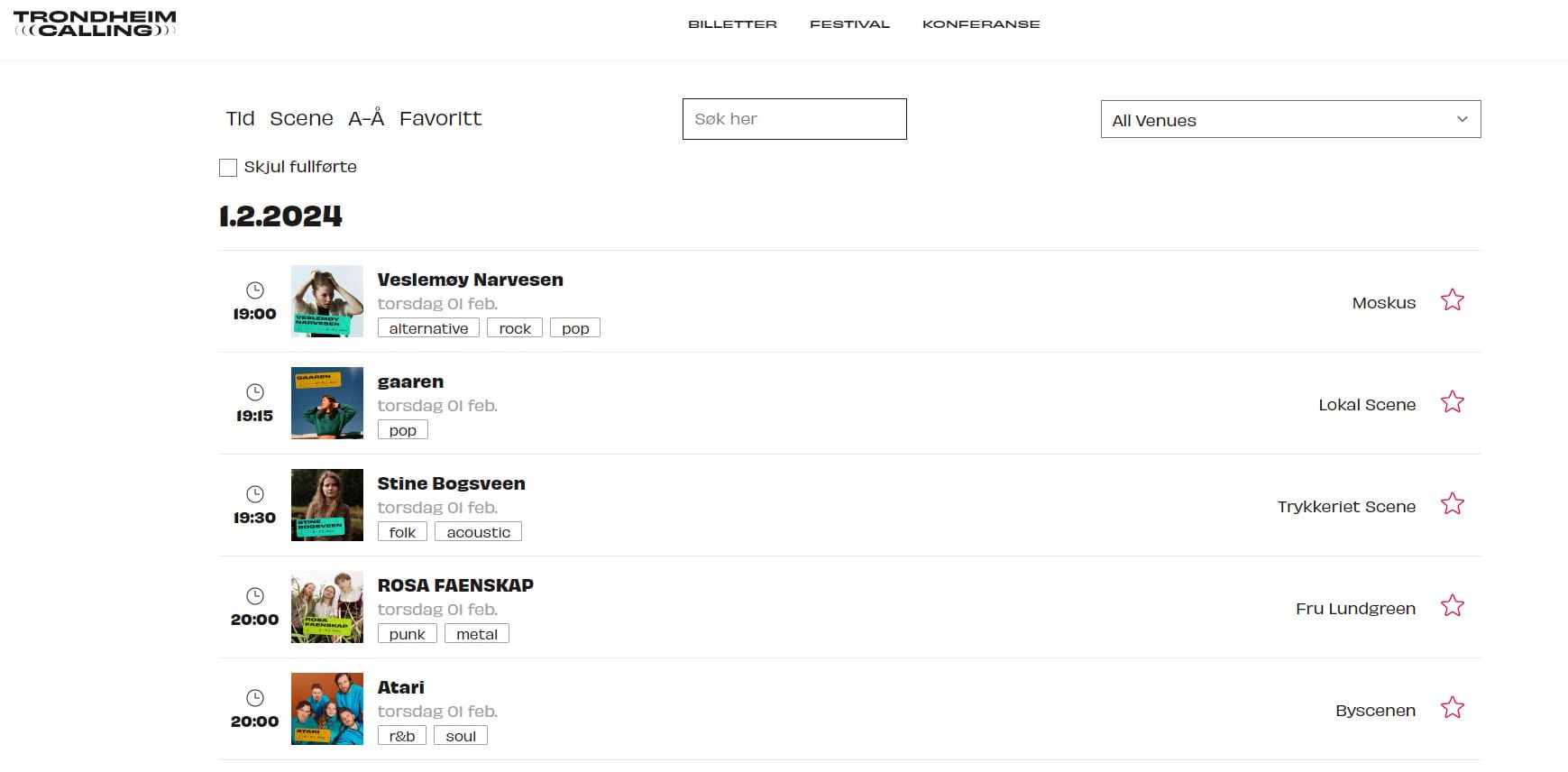Select the r&b genre tag

(x=402, y=736)
